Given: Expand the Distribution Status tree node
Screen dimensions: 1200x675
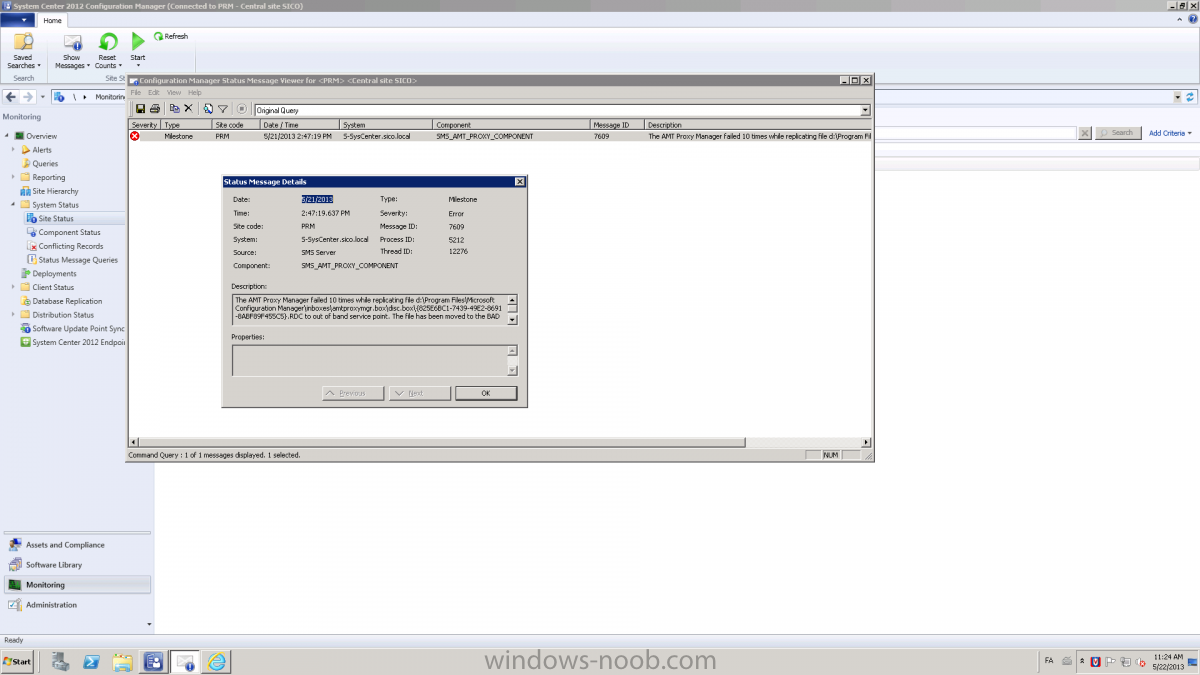Looking at the screenshot, I should click(15, 315).
